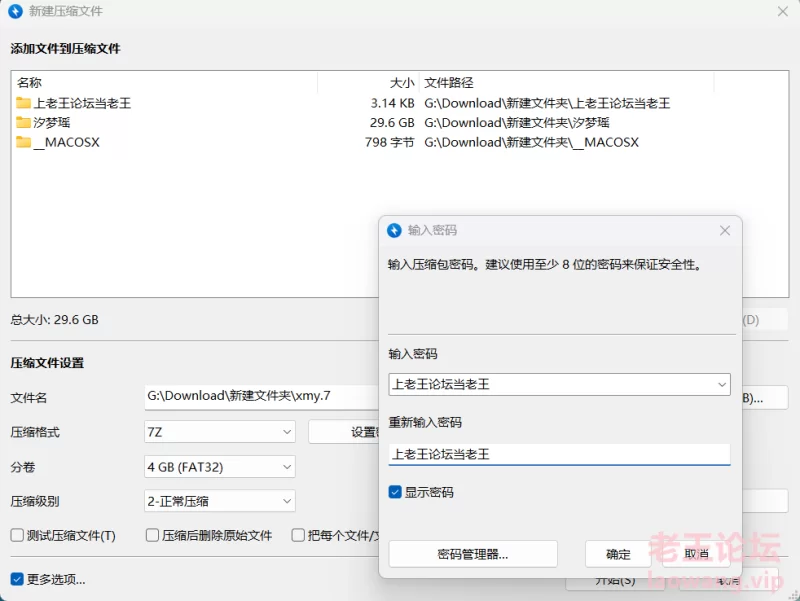
Task: Open 密码管理器... button
Action: tap(472, 554)
